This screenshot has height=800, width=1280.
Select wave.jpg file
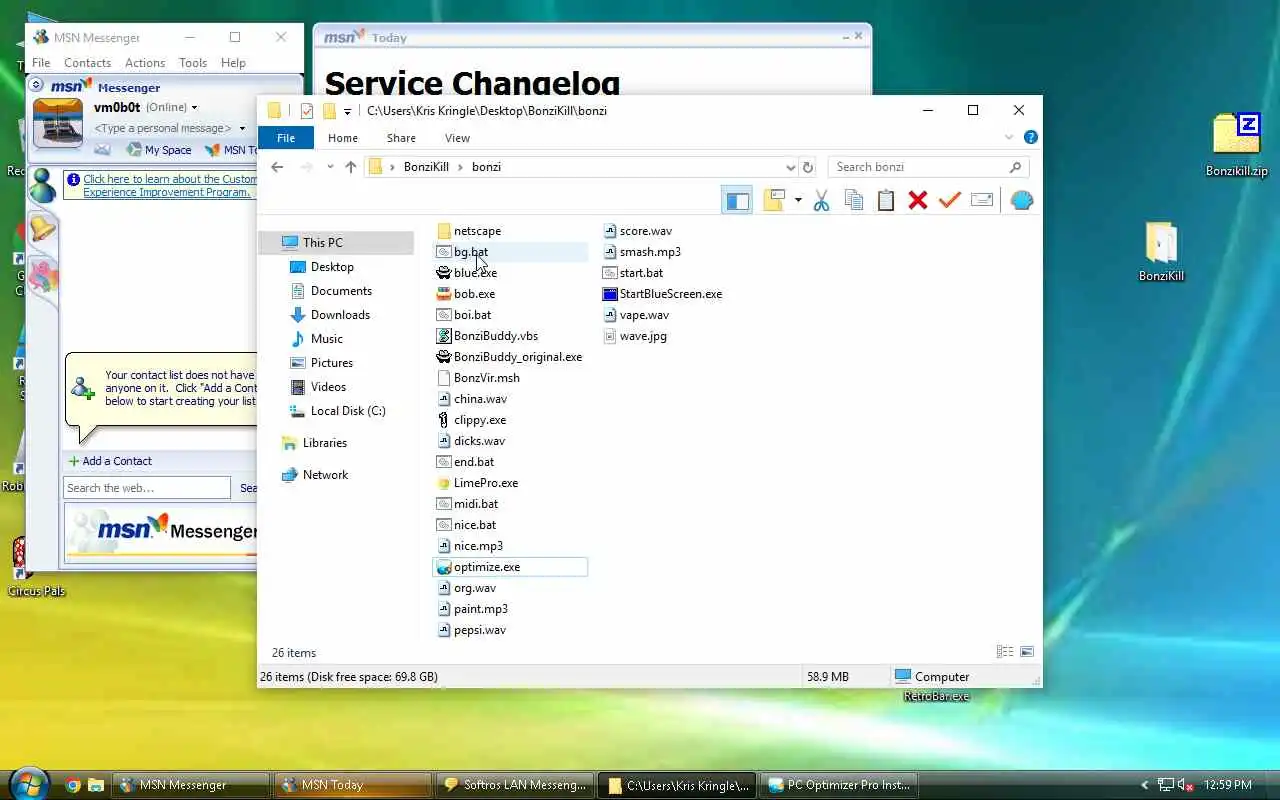pyautogui.click(x=643, y=336)
